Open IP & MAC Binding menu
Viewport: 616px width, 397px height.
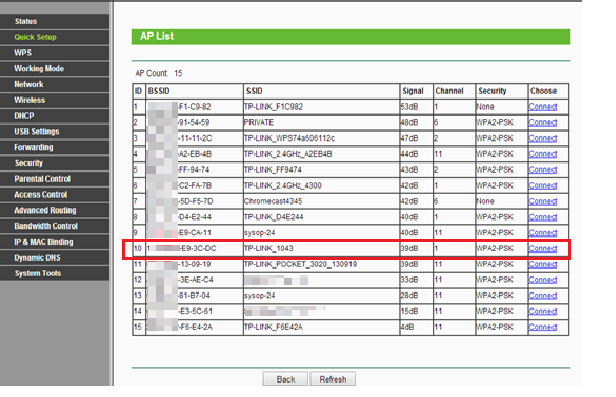44,241
